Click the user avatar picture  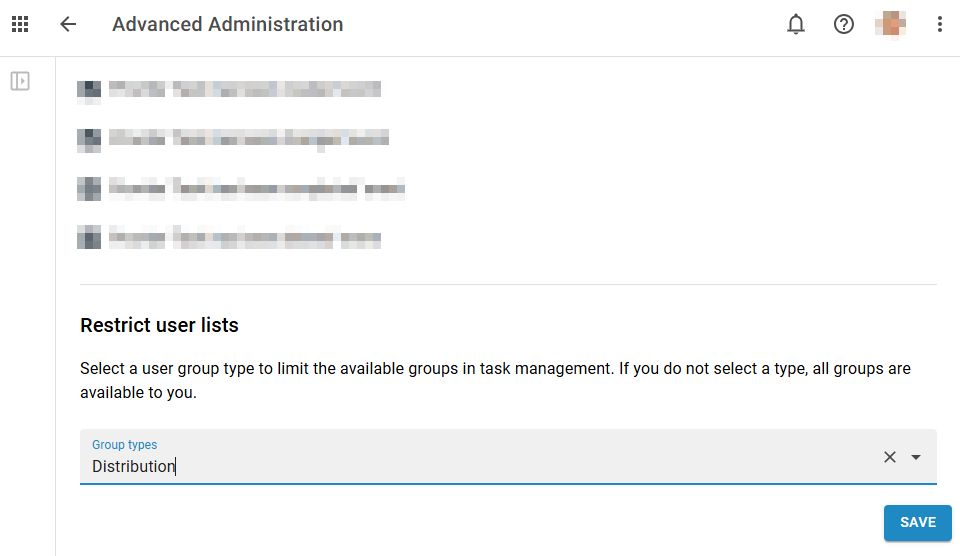890,25
